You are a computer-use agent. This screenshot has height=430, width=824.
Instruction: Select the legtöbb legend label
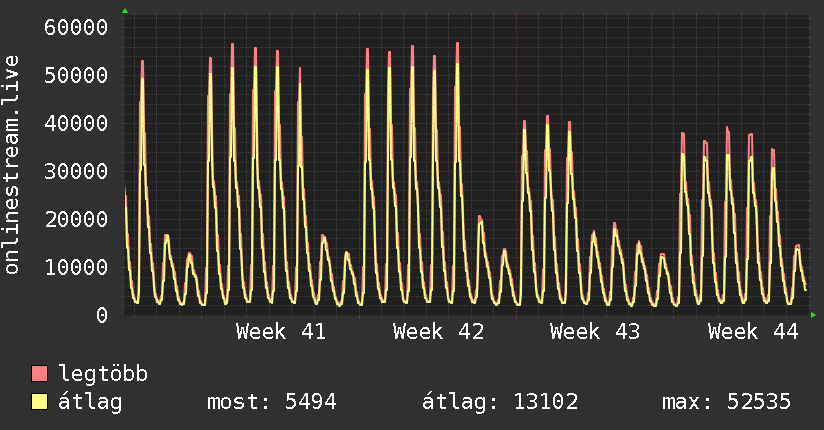(x=103, y=375)
